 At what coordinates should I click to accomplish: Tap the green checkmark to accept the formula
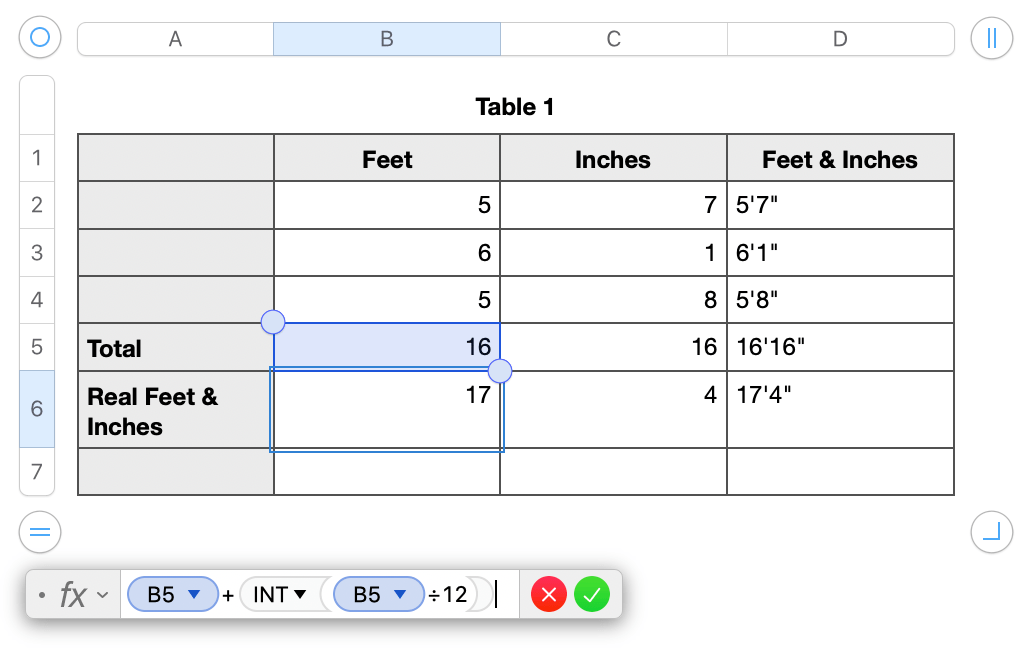pos(592,594)
